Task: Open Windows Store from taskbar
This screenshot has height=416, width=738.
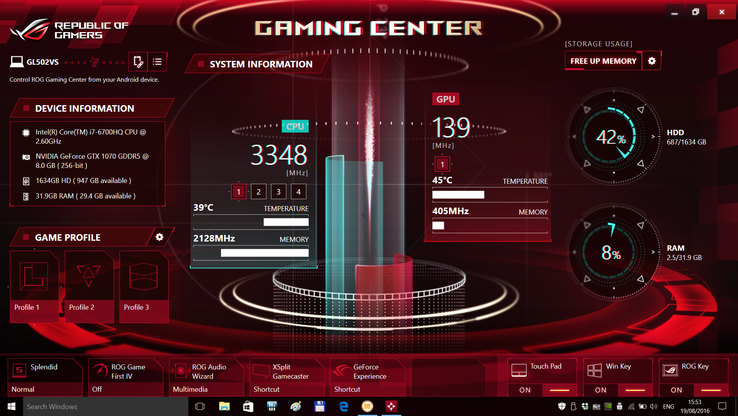Action: 248,406
